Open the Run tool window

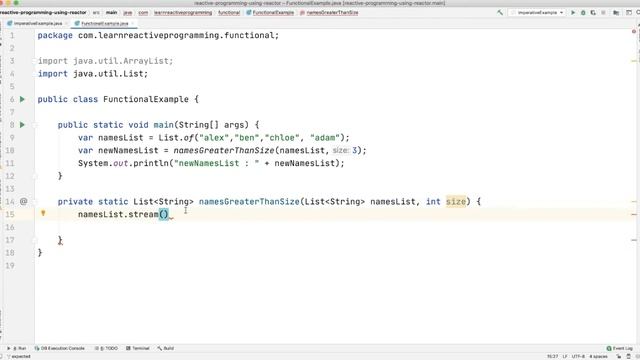17,348
